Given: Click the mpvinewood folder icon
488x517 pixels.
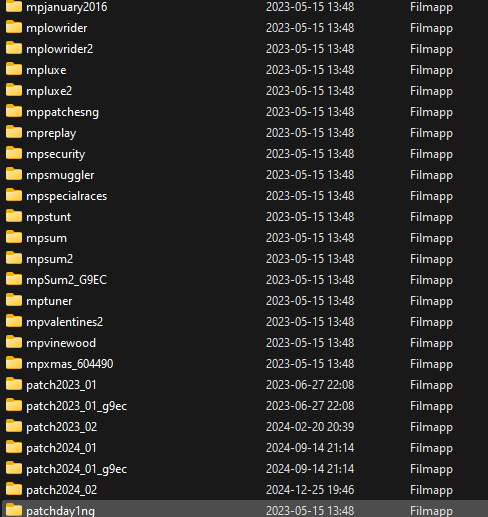Looking at the screenshot, I should (14, 342).
